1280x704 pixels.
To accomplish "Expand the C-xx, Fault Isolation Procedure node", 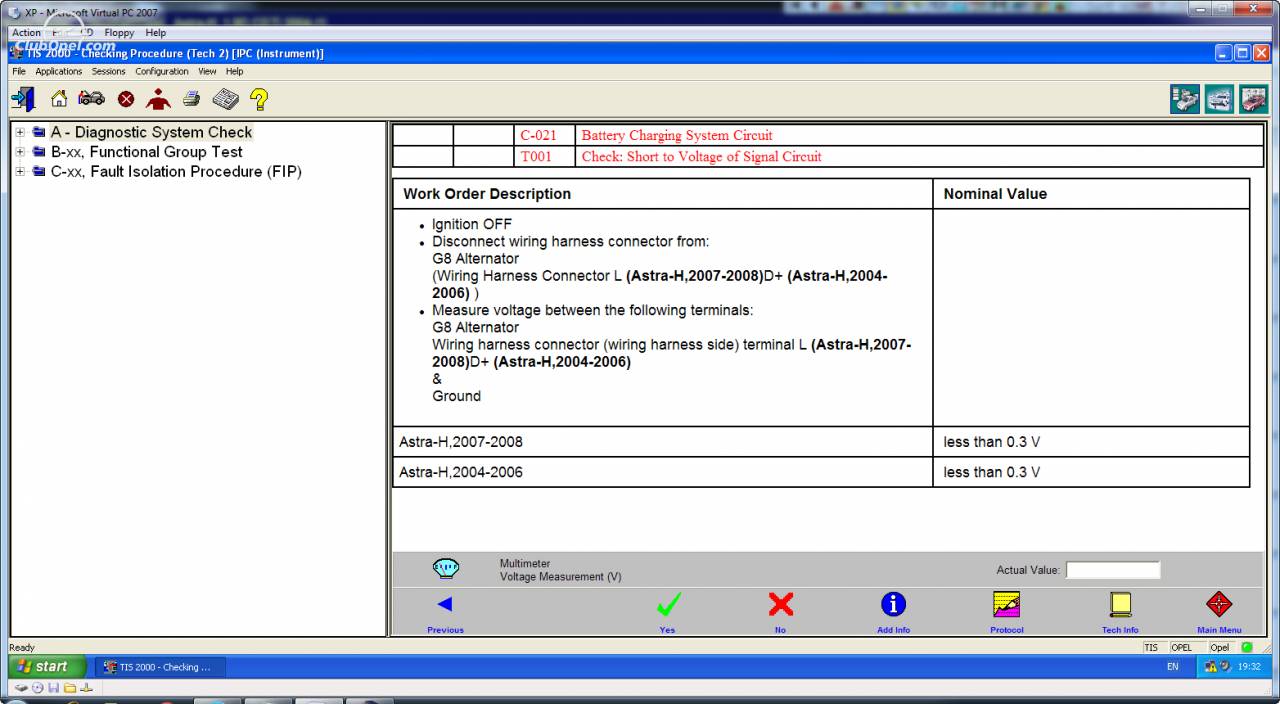I will point(20,172).
